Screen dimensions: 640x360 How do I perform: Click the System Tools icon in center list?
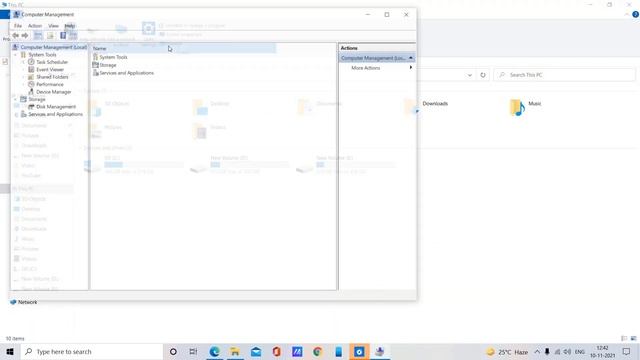tap(96, 57)
